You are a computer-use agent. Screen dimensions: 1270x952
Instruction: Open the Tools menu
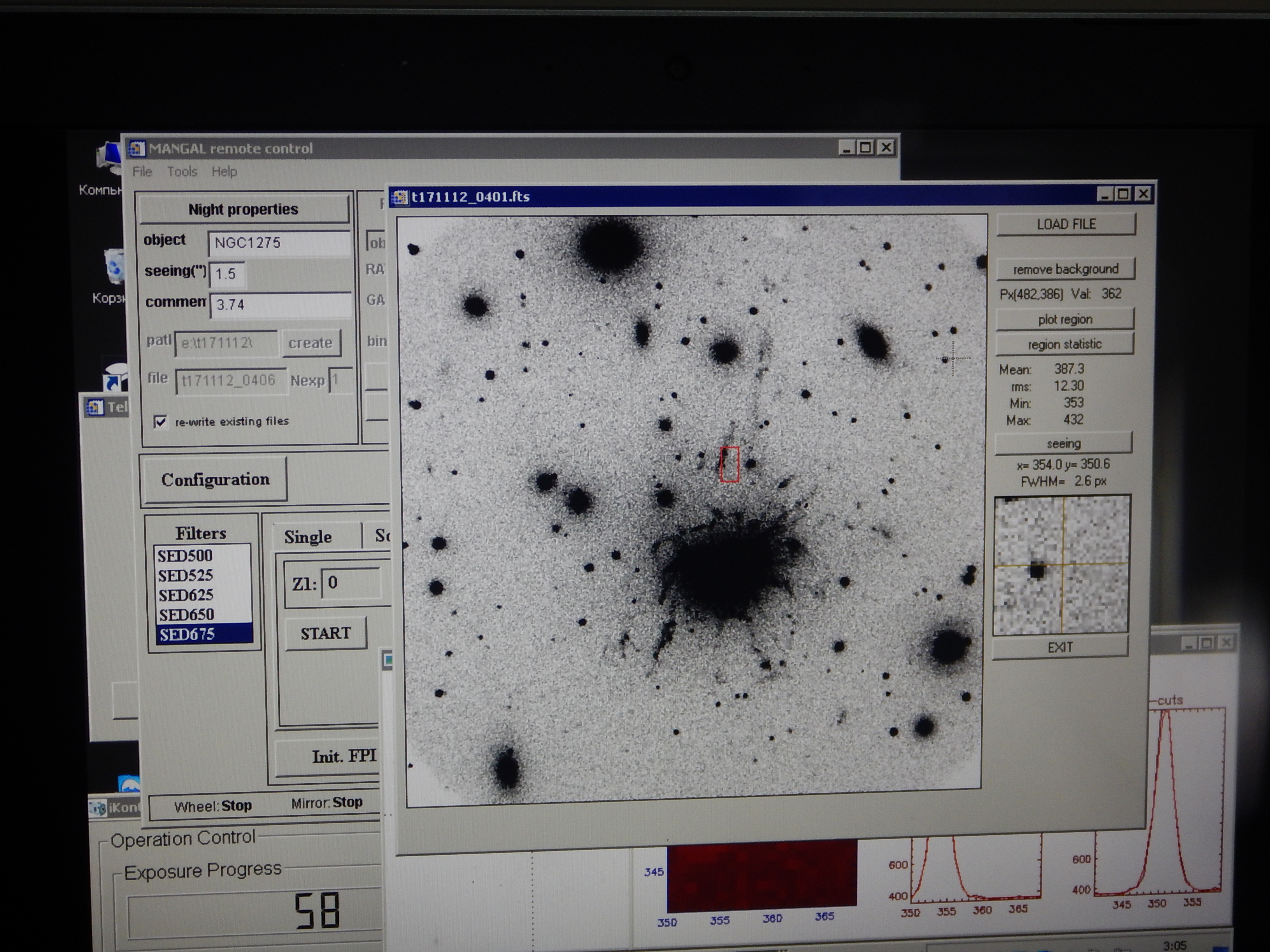(182, 171)
